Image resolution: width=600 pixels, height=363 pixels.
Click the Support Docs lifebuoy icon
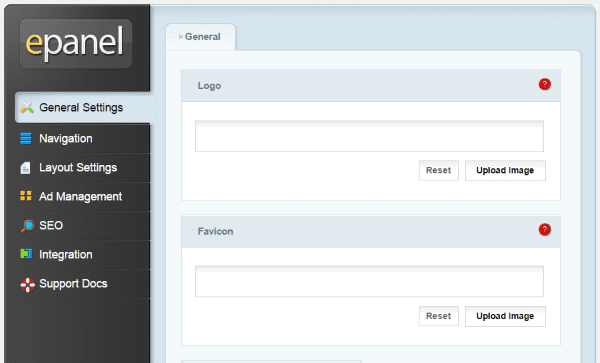point(28,285)
